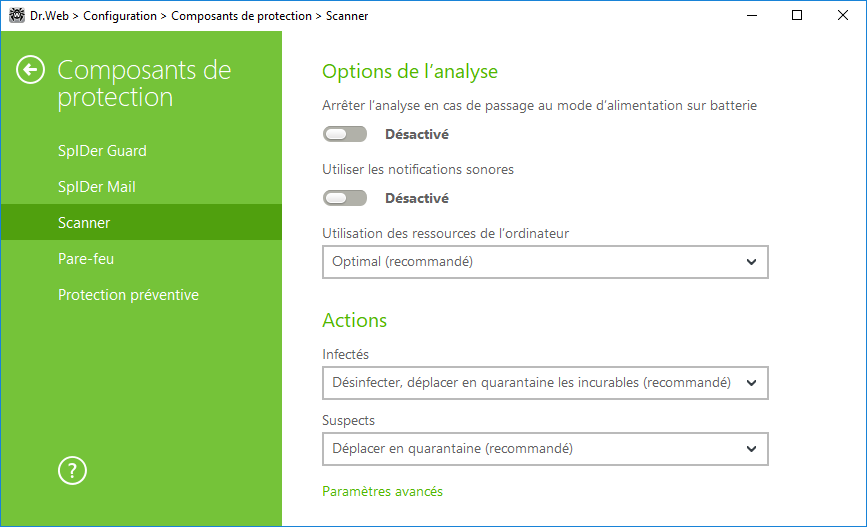Click the Suspects dropdown chevron arrow
Viewport: 867px width, 527px height.
pos(751,449)
